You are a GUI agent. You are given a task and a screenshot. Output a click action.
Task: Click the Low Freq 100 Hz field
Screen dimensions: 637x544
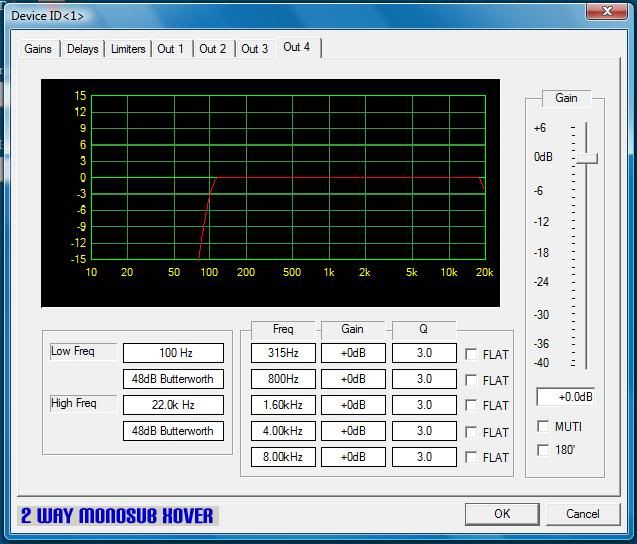point(173,353)
